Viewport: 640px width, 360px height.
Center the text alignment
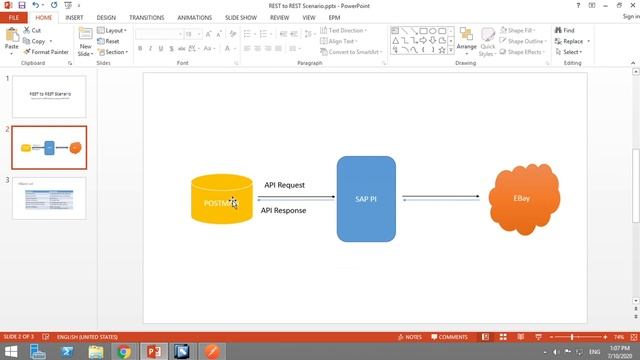[258, 49]
